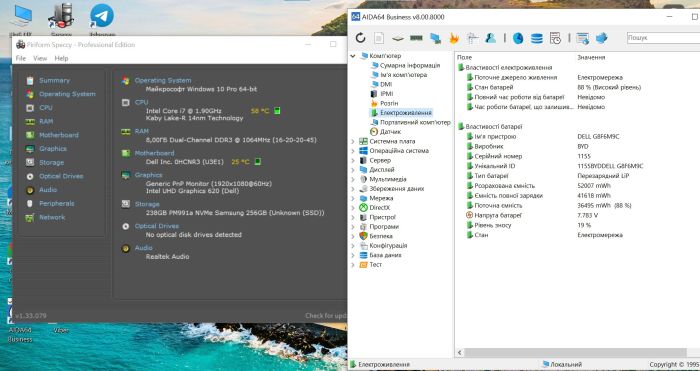Image resolution: width=700 pixels, height=371 pixels.
Task: Launch AIDA64 flame stability test icon
Action: pyautogui.click(x=454, y=38)
